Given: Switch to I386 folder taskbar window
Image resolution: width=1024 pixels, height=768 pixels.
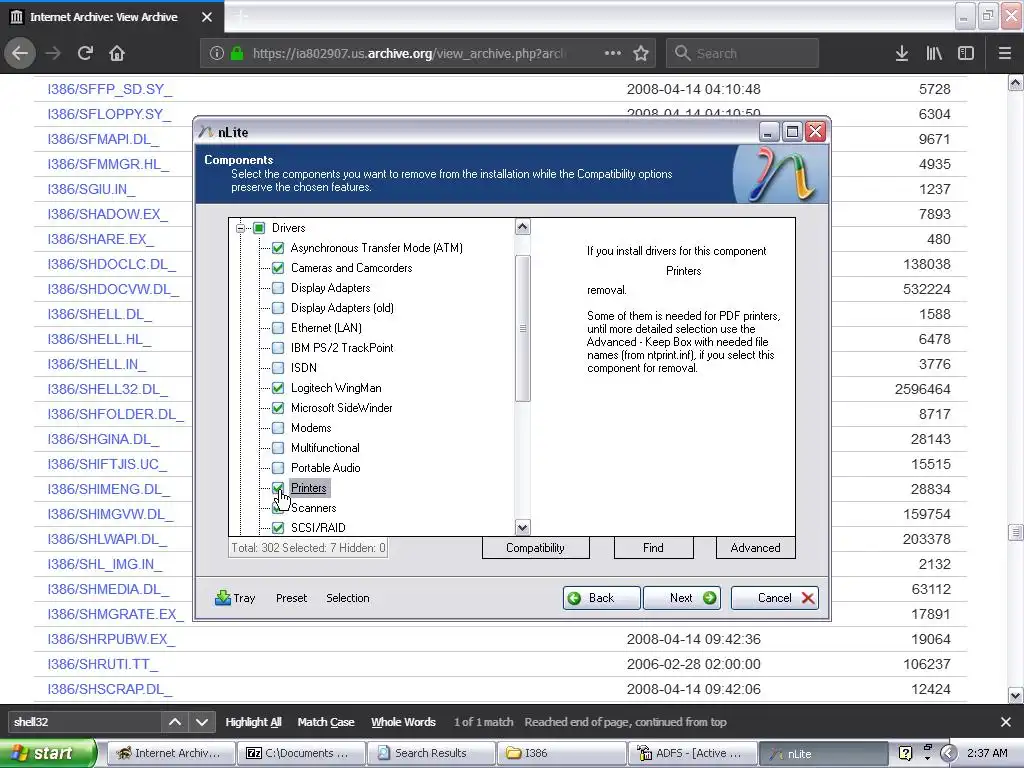Looking at the screenshot, I should [x=562, y=753].
